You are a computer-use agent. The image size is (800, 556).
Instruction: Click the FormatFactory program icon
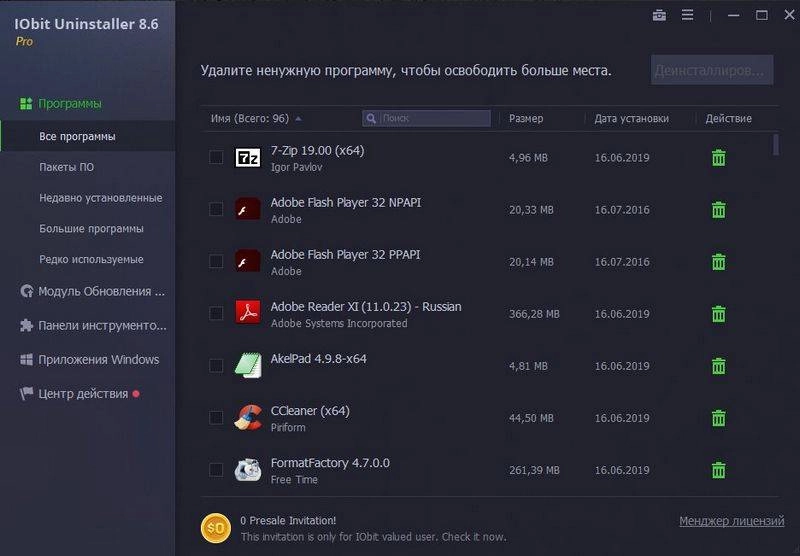[248, 470]
